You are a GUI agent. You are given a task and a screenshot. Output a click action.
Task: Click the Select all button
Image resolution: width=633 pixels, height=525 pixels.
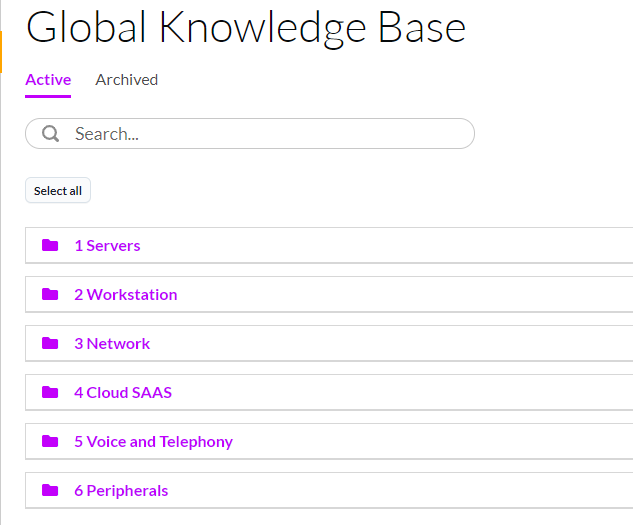point(58,190)
